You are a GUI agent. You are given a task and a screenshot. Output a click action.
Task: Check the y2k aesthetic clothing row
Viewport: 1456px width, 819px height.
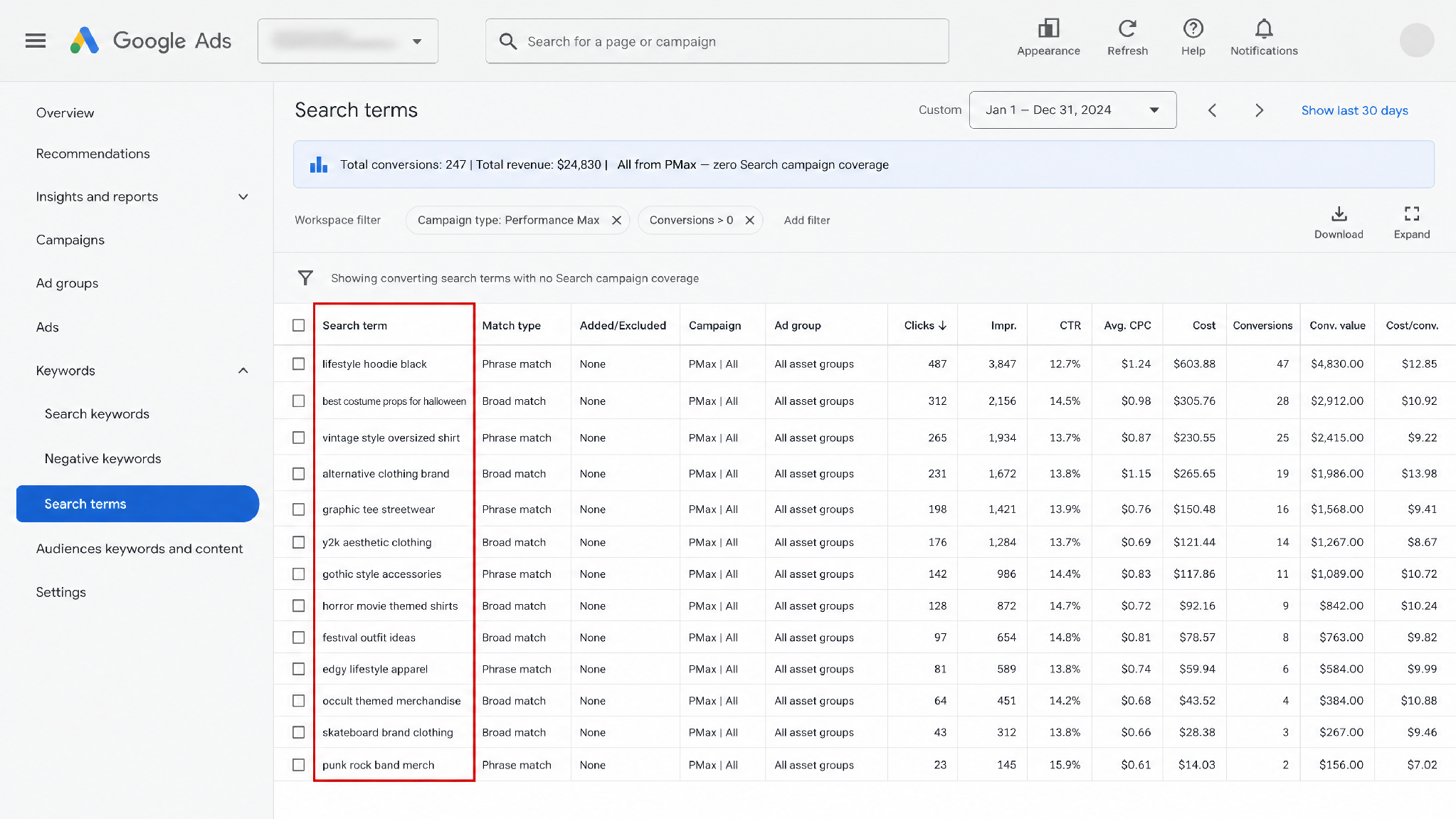(x=299, y=542)
